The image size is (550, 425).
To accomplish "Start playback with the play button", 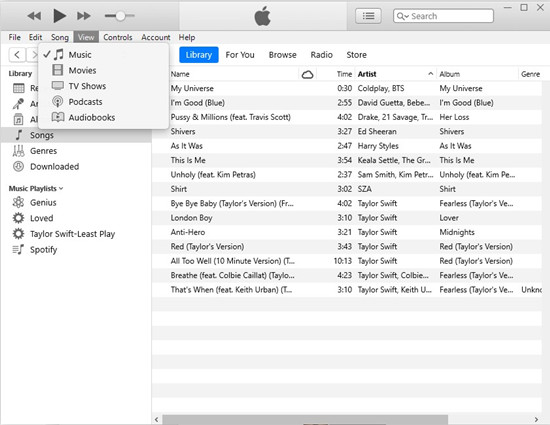I will [x=59, y=16].
